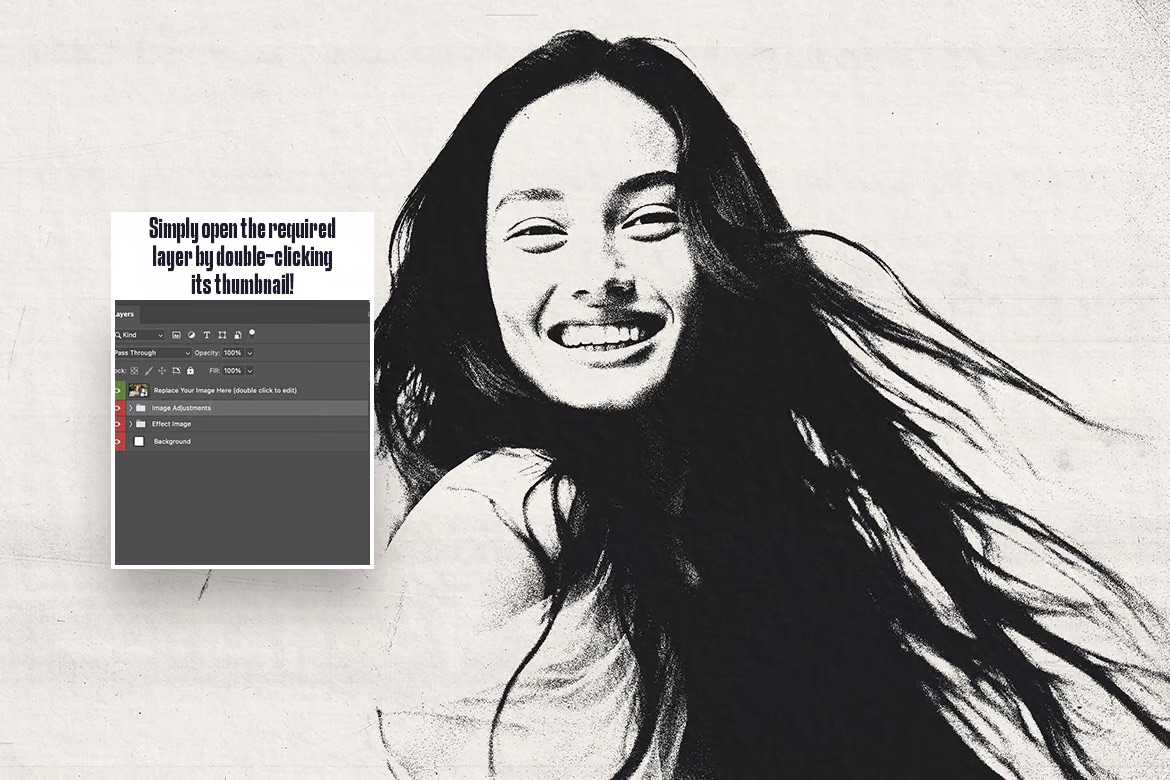Select the pixel layers filter icon
The image size is (1170, 780).
[x=177, y=335]
